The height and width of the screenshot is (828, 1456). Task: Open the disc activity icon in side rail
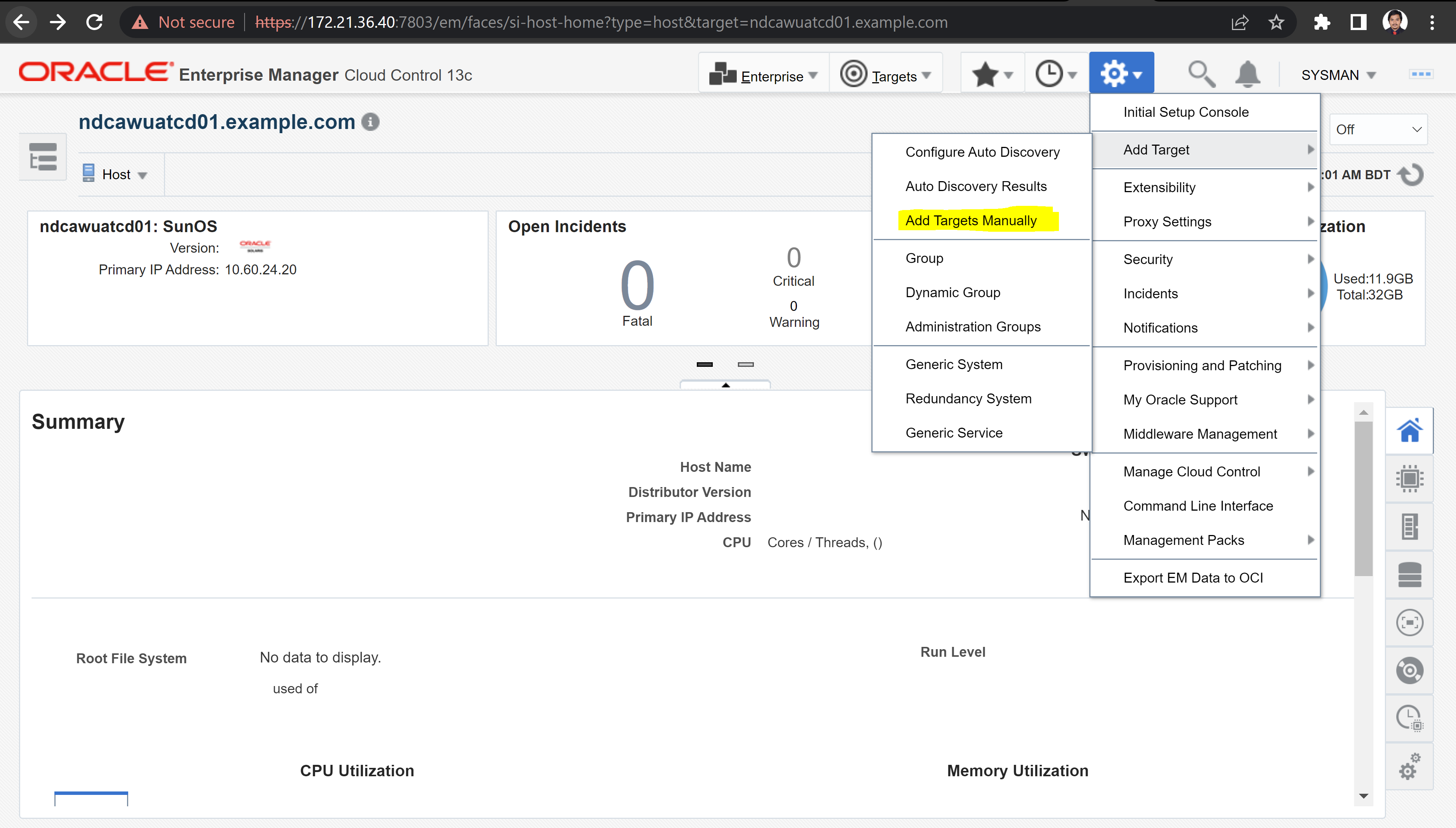point(1409,670)
